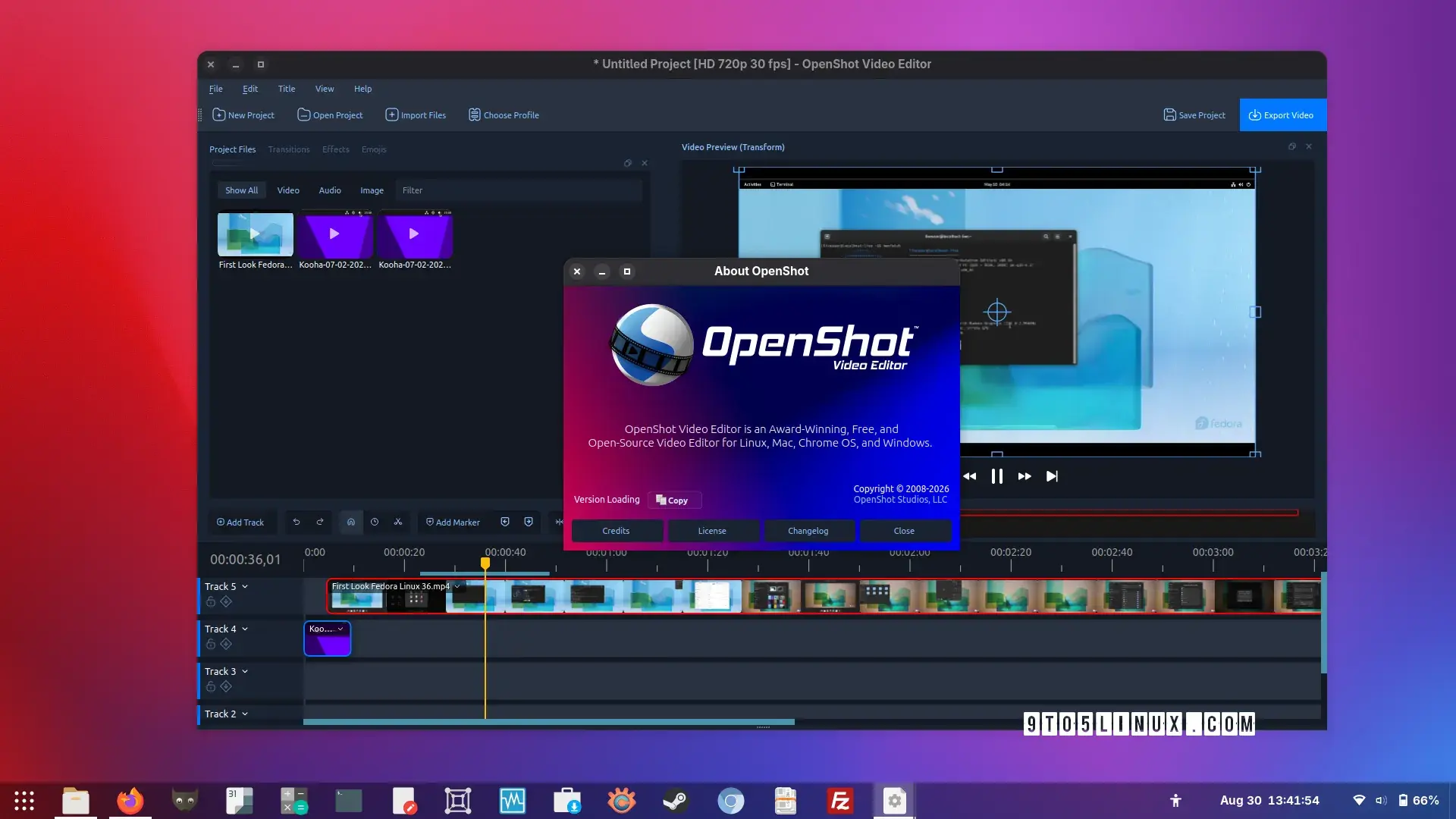Open the View menu
Viewport: 1456px width, 819px height.
[325, 89]
